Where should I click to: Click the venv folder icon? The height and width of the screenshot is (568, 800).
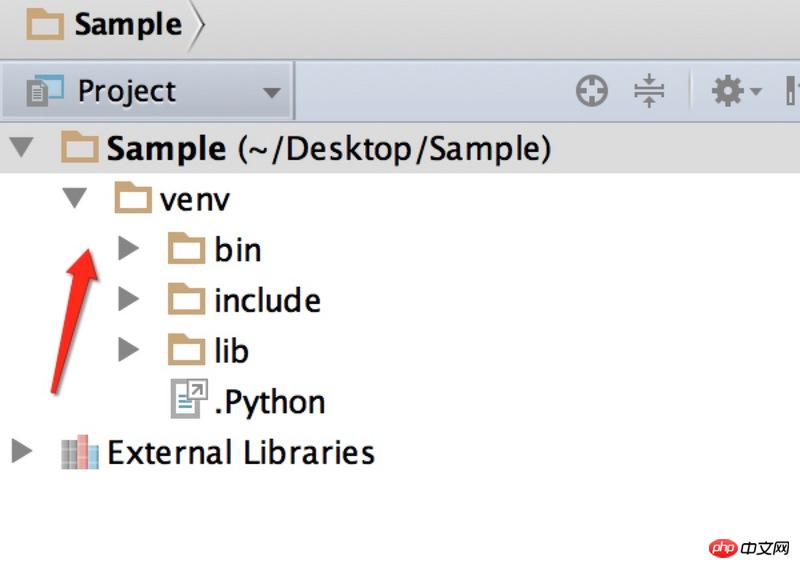[x=133, y=199]
